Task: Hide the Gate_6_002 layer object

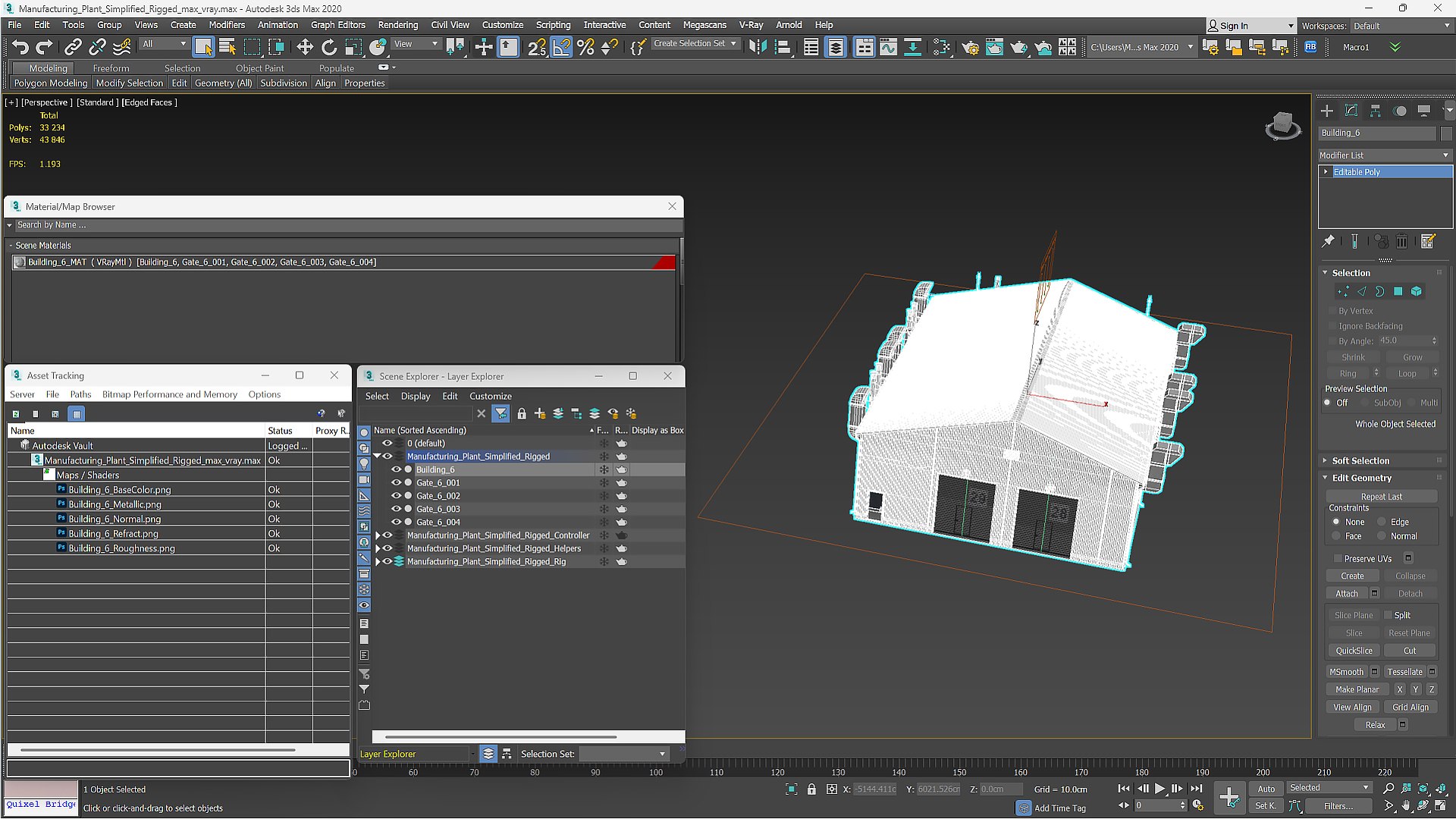Action: point(396,496)
